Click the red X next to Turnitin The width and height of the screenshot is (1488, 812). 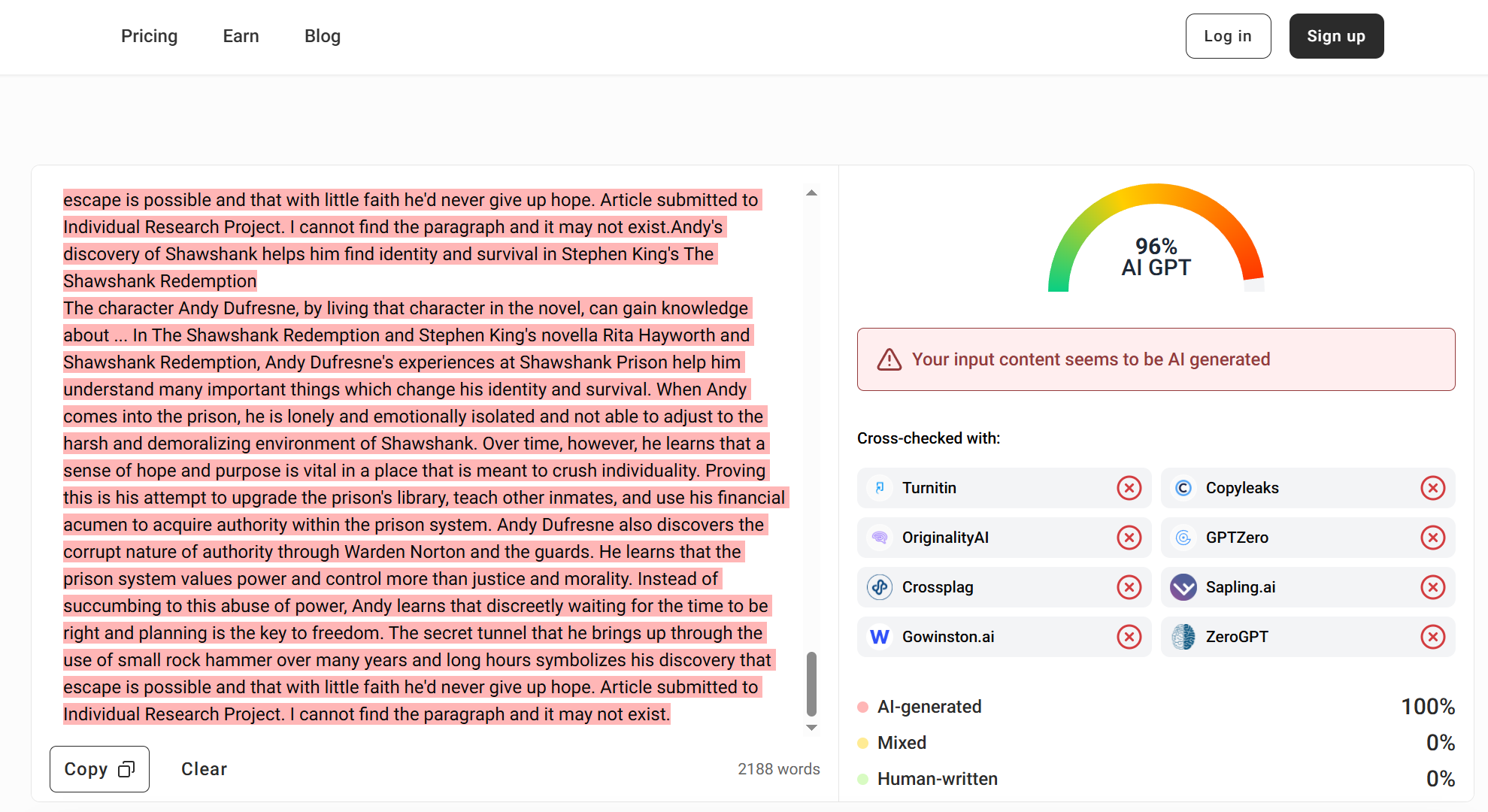pyautogui.click(x=1129, y=488)
